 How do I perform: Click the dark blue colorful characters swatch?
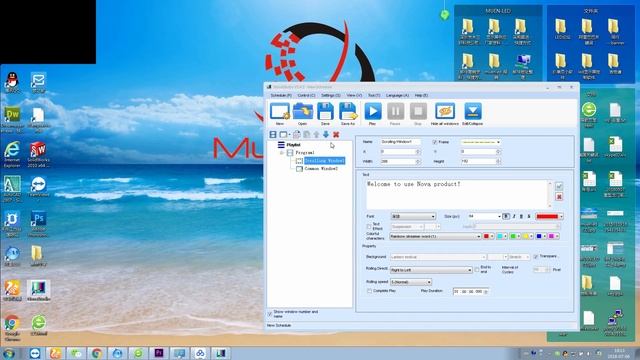[539, 236]
